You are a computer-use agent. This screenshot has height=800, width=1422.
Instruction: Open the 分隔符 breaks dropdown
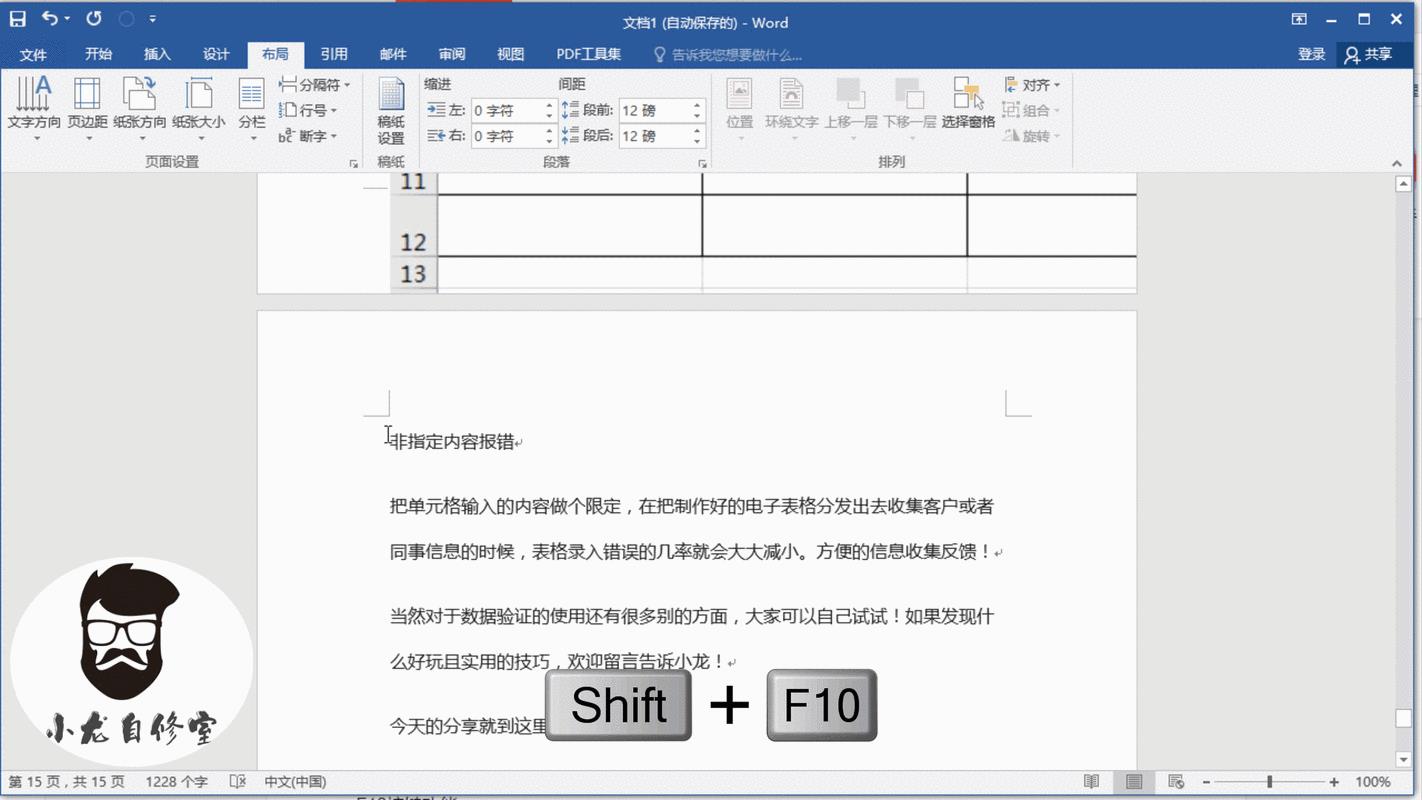[315, 85]
